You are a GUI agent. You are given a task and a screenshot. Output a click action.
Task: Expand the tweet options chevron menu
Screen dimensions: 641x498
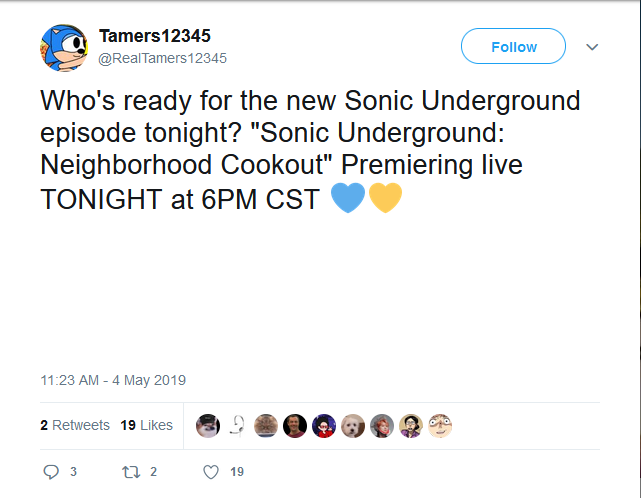point(591,47)
